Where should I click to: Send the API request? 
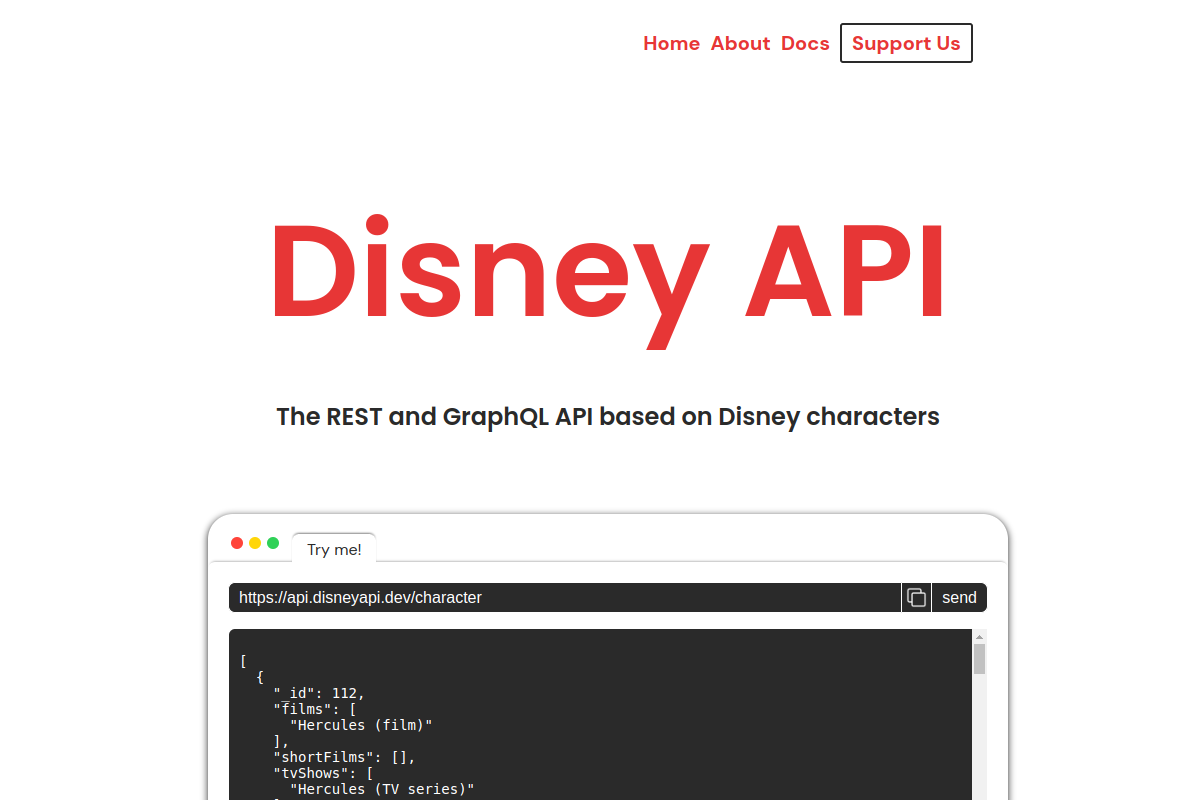(x=959, y=598)
